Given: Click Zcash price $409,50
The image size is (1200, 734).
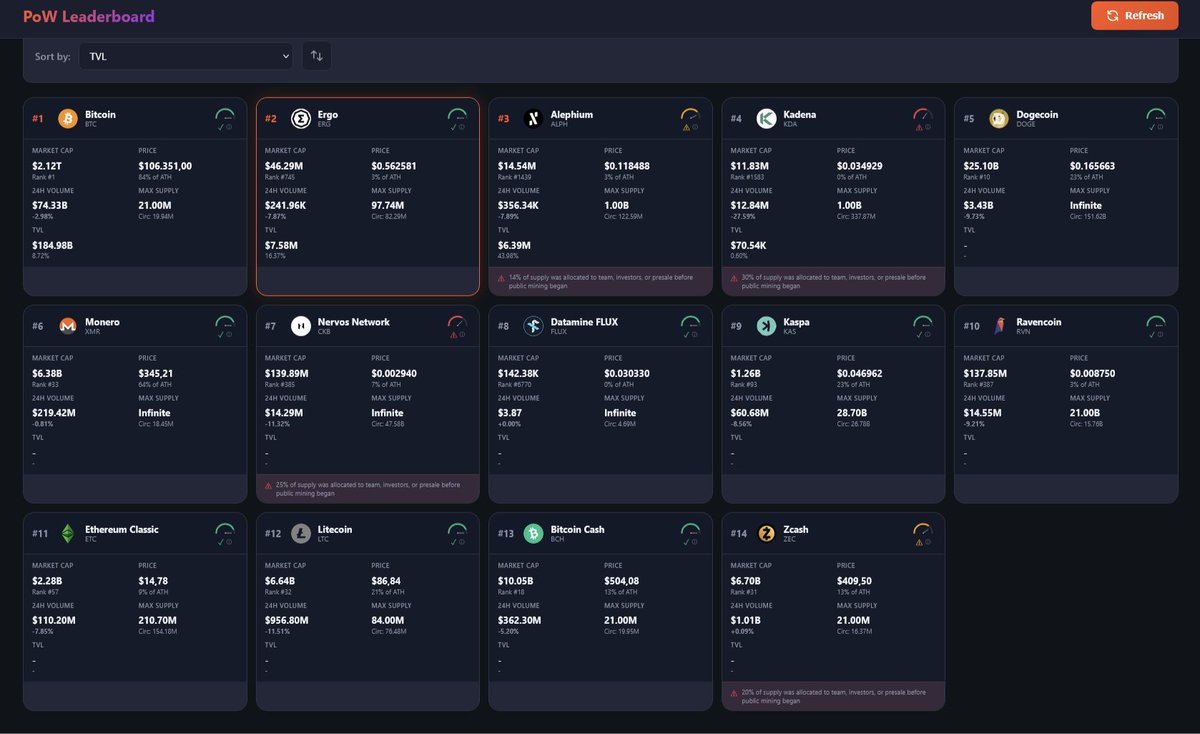Looking at the screenshot, I should click(854, 580).
